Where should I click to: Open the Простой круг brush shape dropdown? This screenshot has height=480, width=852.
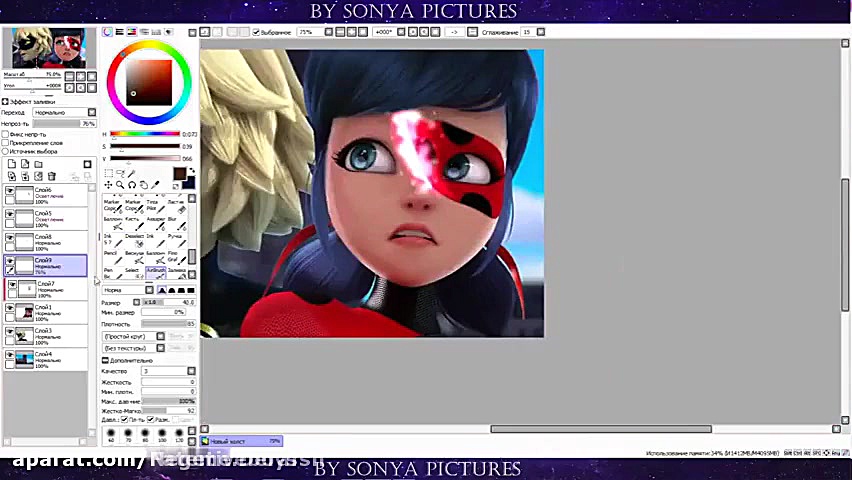coord(160,336)
